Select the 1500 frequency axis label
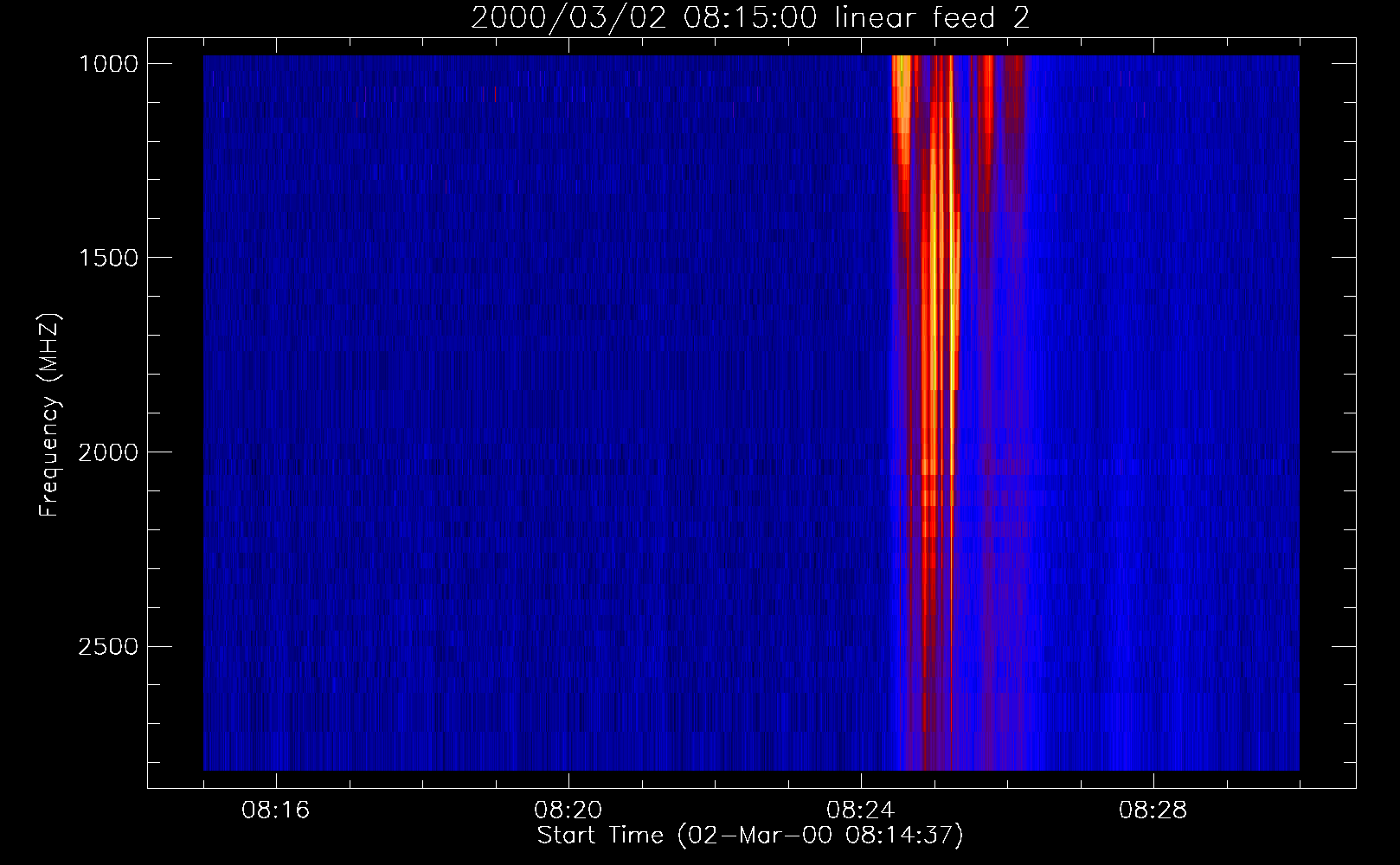The image size is (1400, 865). (108, 258)
